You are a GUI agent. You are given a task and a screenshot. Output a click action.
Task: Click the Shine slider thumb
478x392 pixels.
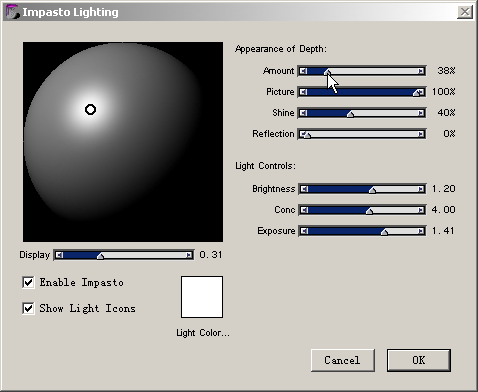coord(350,114)
